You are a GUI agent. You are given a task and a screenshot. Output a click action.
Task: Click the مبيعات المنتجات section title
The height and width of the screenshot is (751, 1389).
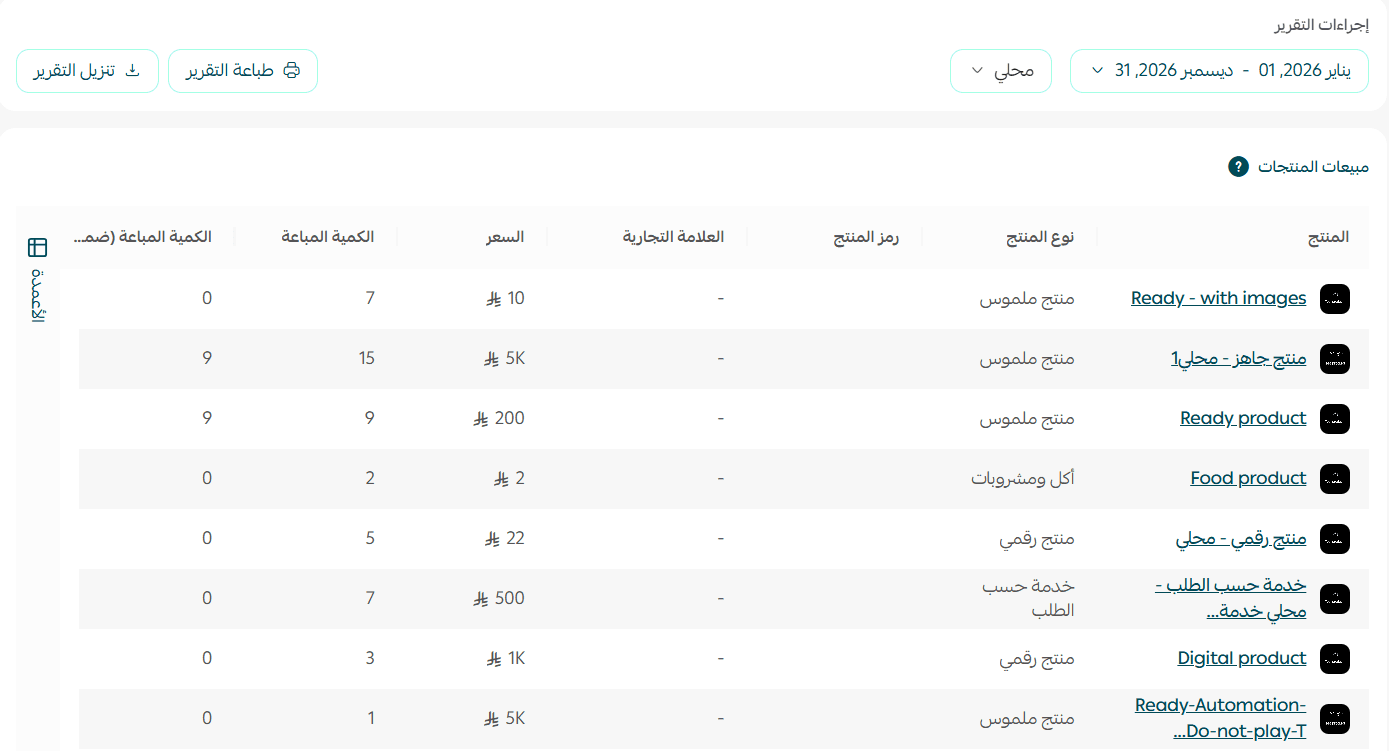(x=1313, y=166)
